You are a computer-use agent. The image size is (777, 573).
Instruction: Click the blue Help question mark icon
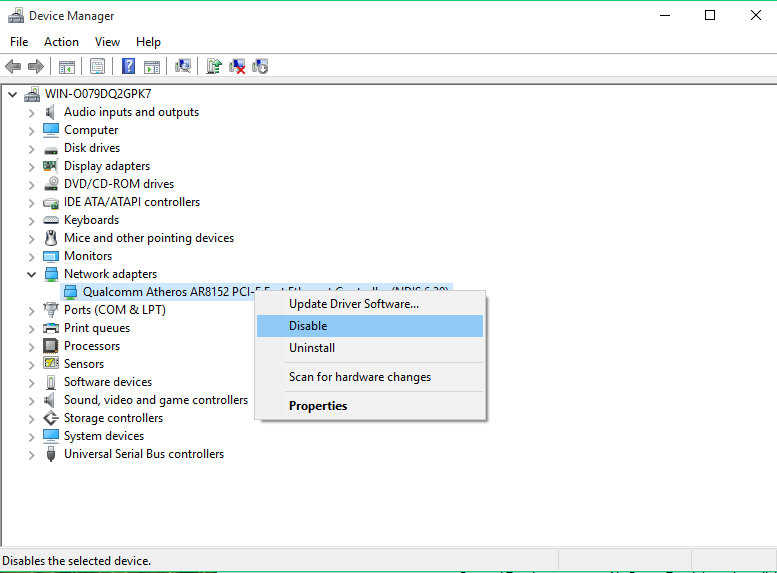[128, 66]
